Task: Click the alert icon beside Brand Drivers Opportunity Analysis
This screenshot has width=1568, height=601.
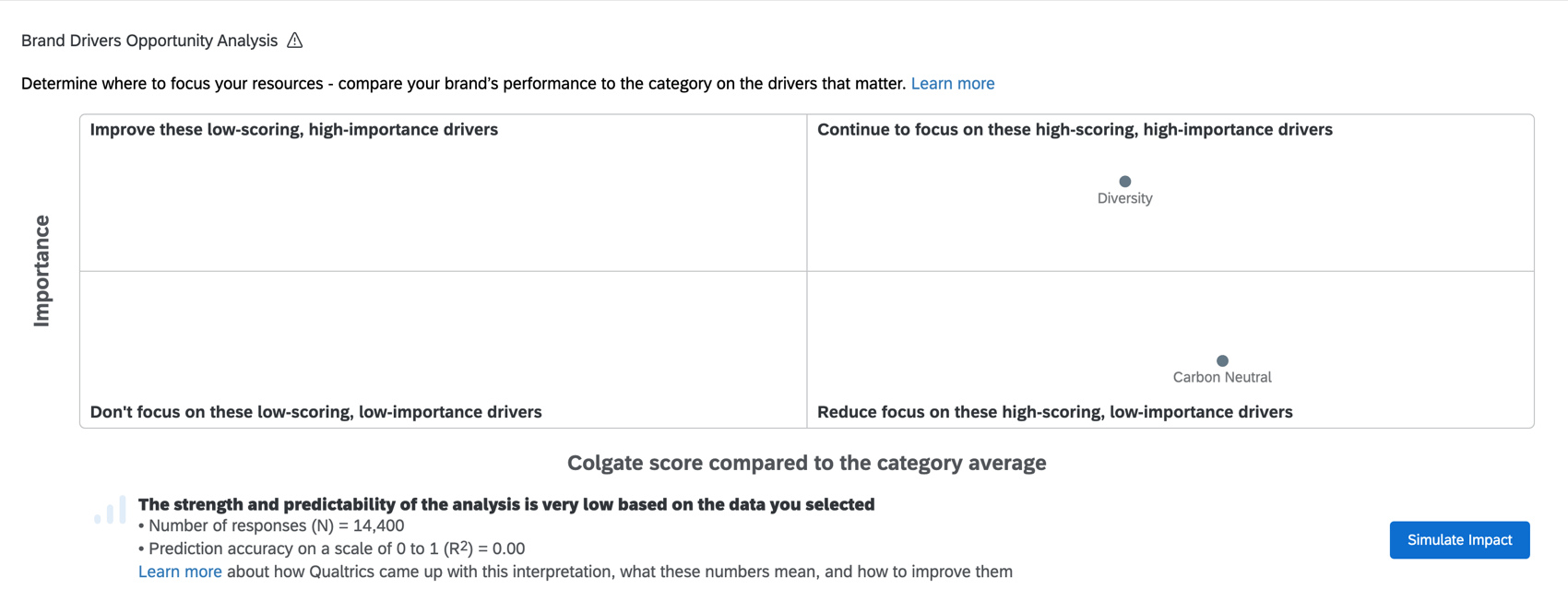Action: click(295, 40)
